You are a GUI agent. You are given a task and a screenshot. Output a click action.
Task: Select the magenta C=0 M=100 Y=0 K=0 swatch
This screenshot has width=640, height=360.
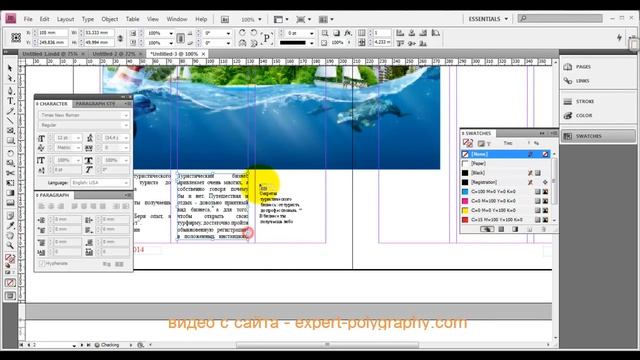506,201
